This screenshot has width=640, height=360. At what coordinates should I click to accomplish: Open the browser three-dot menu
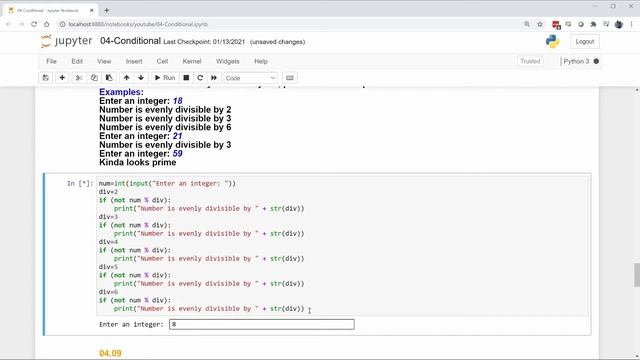631,24
